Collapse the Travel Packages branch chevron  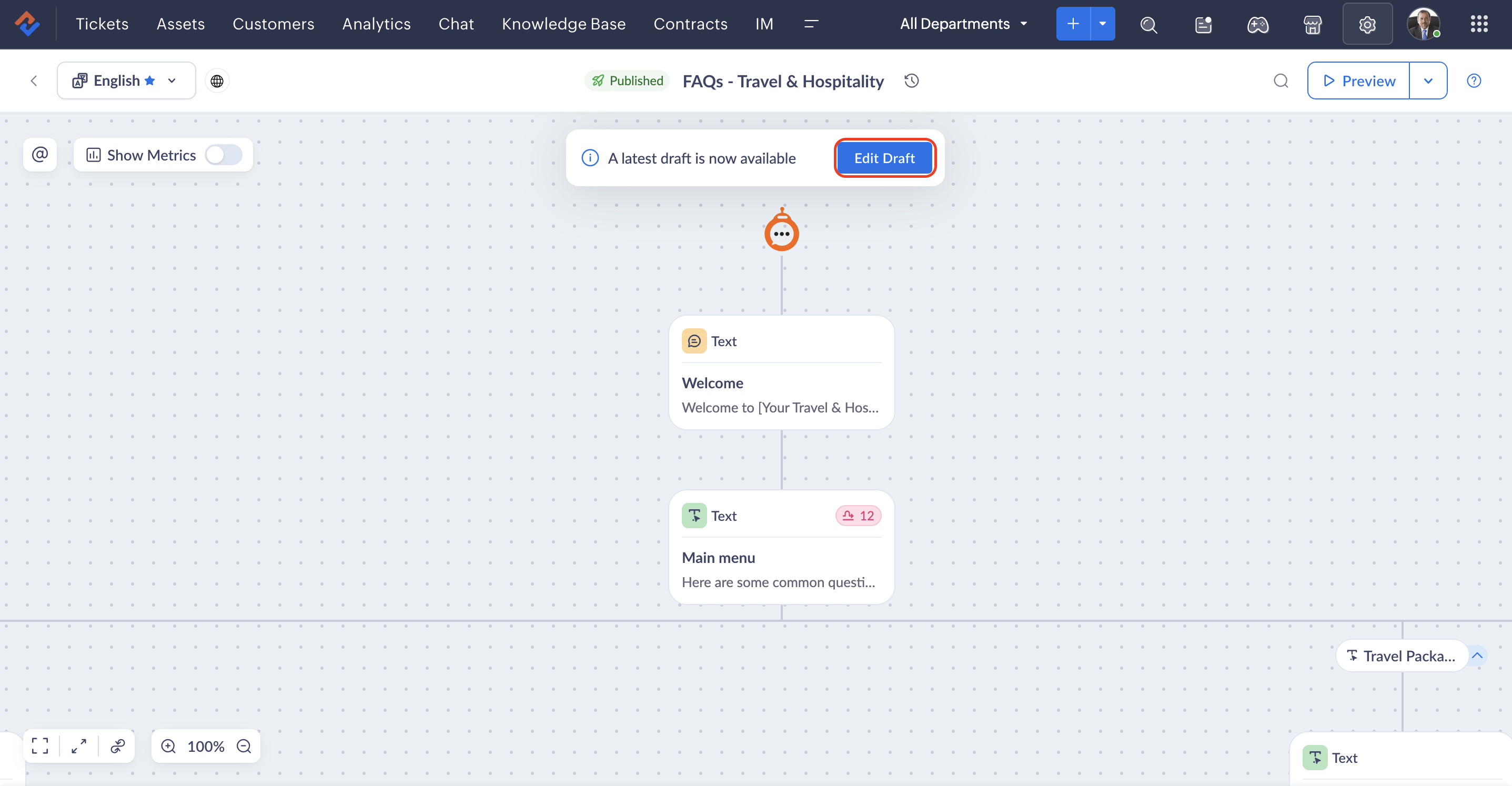coord(1477,655)
